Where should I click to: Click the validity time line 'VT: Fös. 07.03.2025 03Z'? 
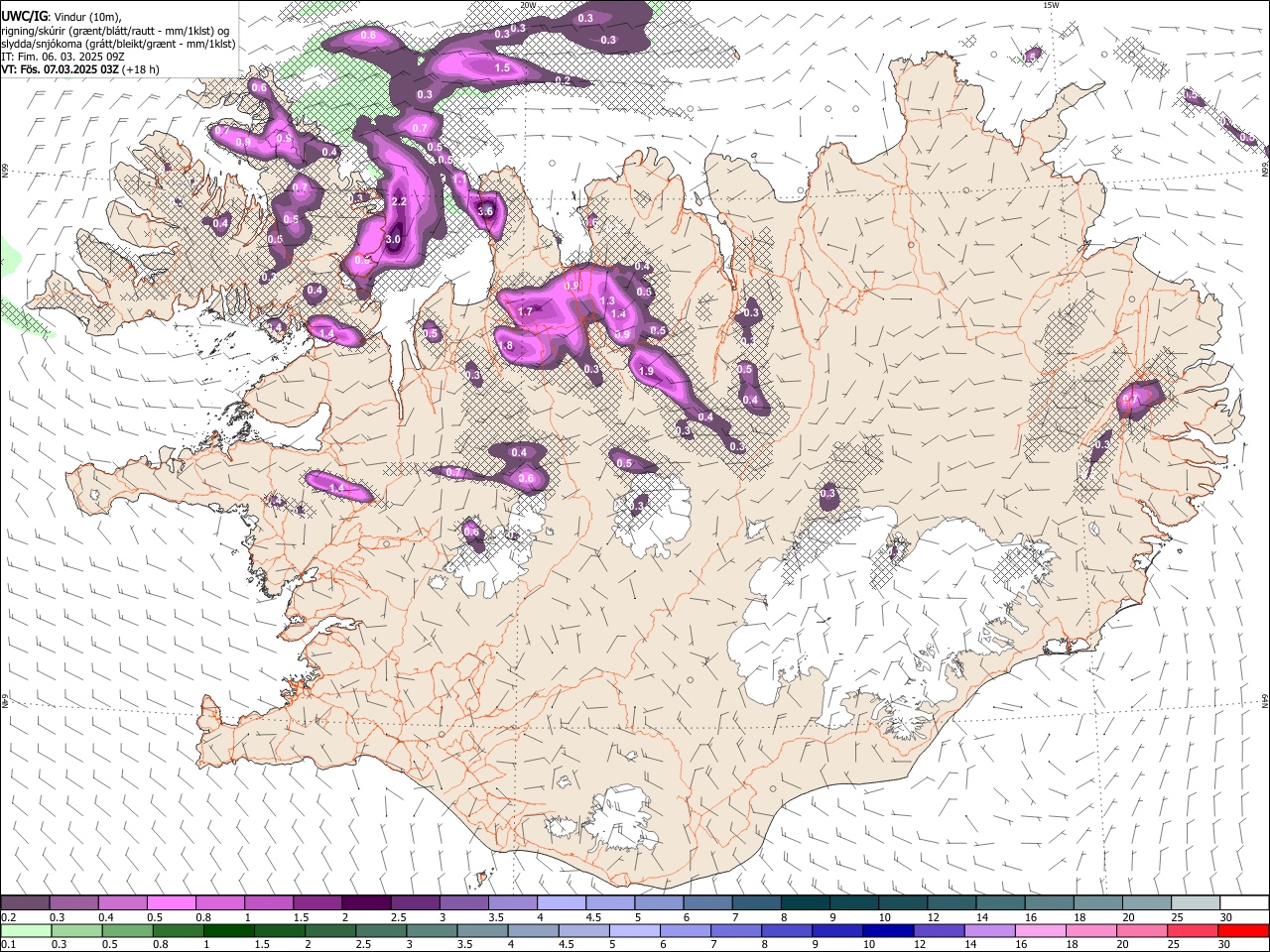(x=61, y=69)
